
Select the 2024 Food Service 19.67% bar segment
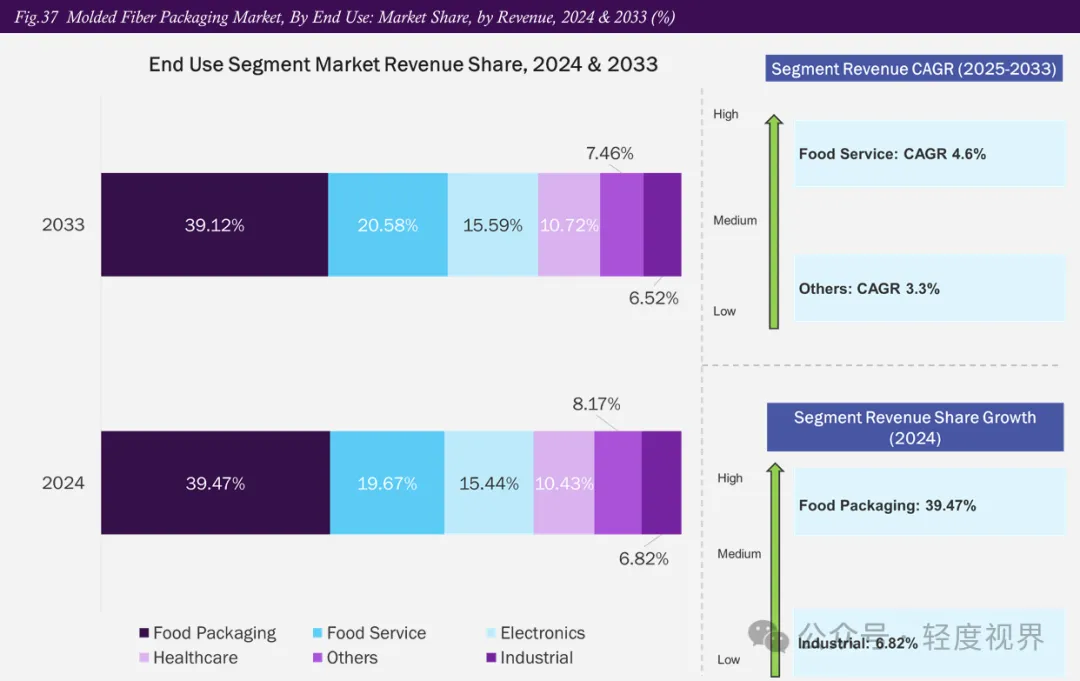(387, 483)
